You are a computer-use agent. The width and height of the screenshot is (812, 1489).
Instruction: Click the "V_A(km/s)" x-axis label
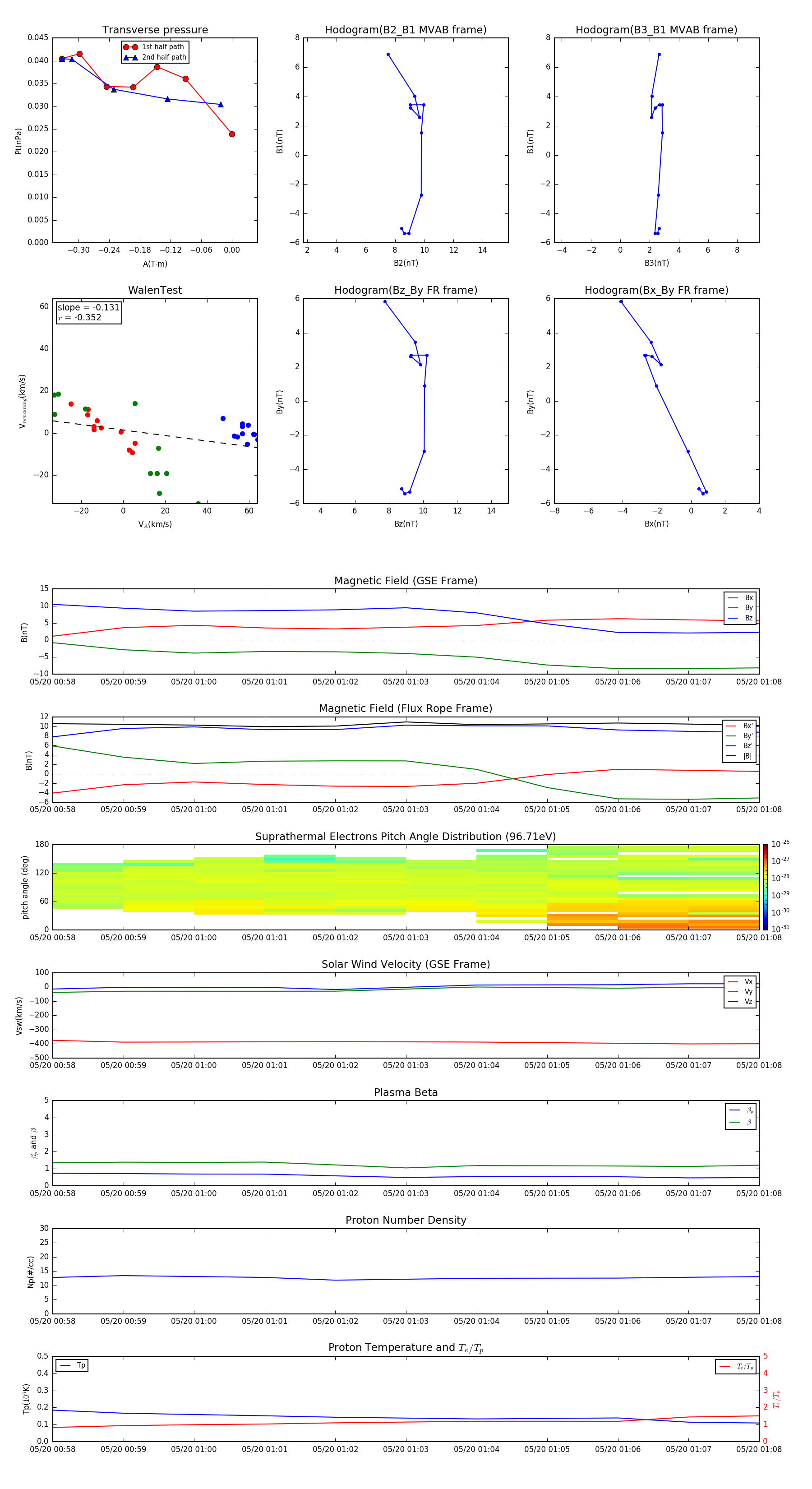click(155, 525)
